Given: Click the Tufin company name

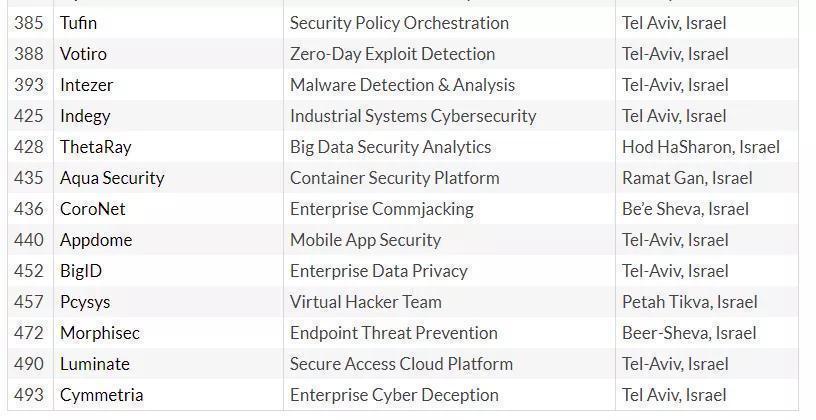Looking at the screenshot, I should (79, 23).
